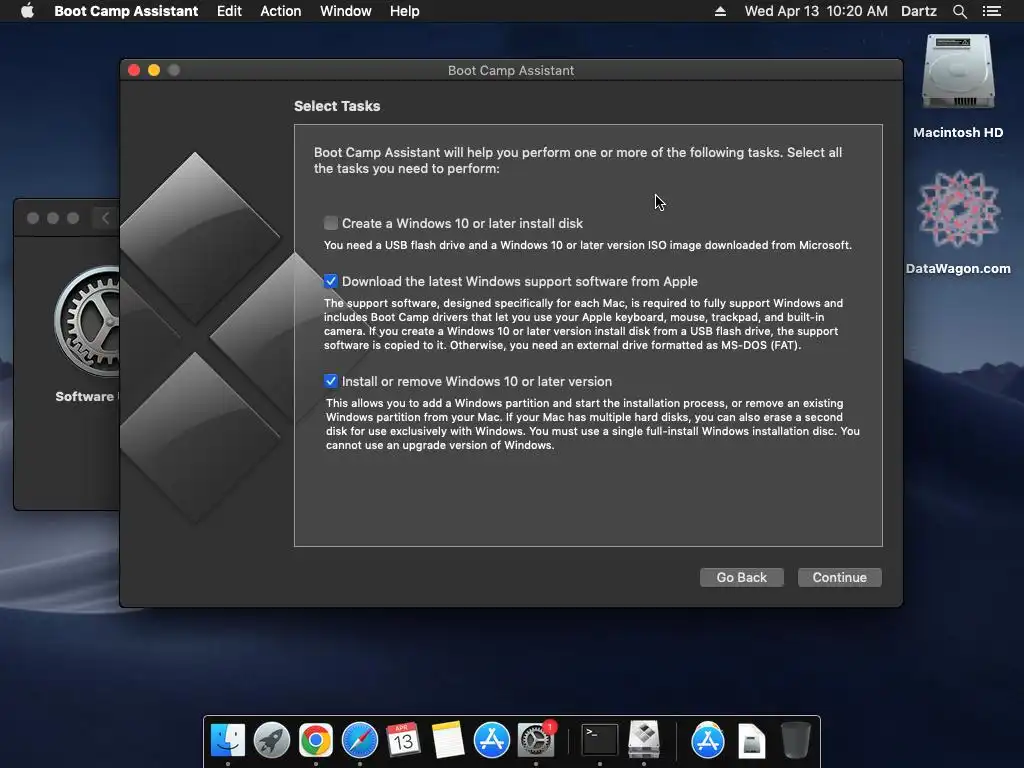Click back chevron in background preferences window
1024x768 pixels.
coord(105,218)
